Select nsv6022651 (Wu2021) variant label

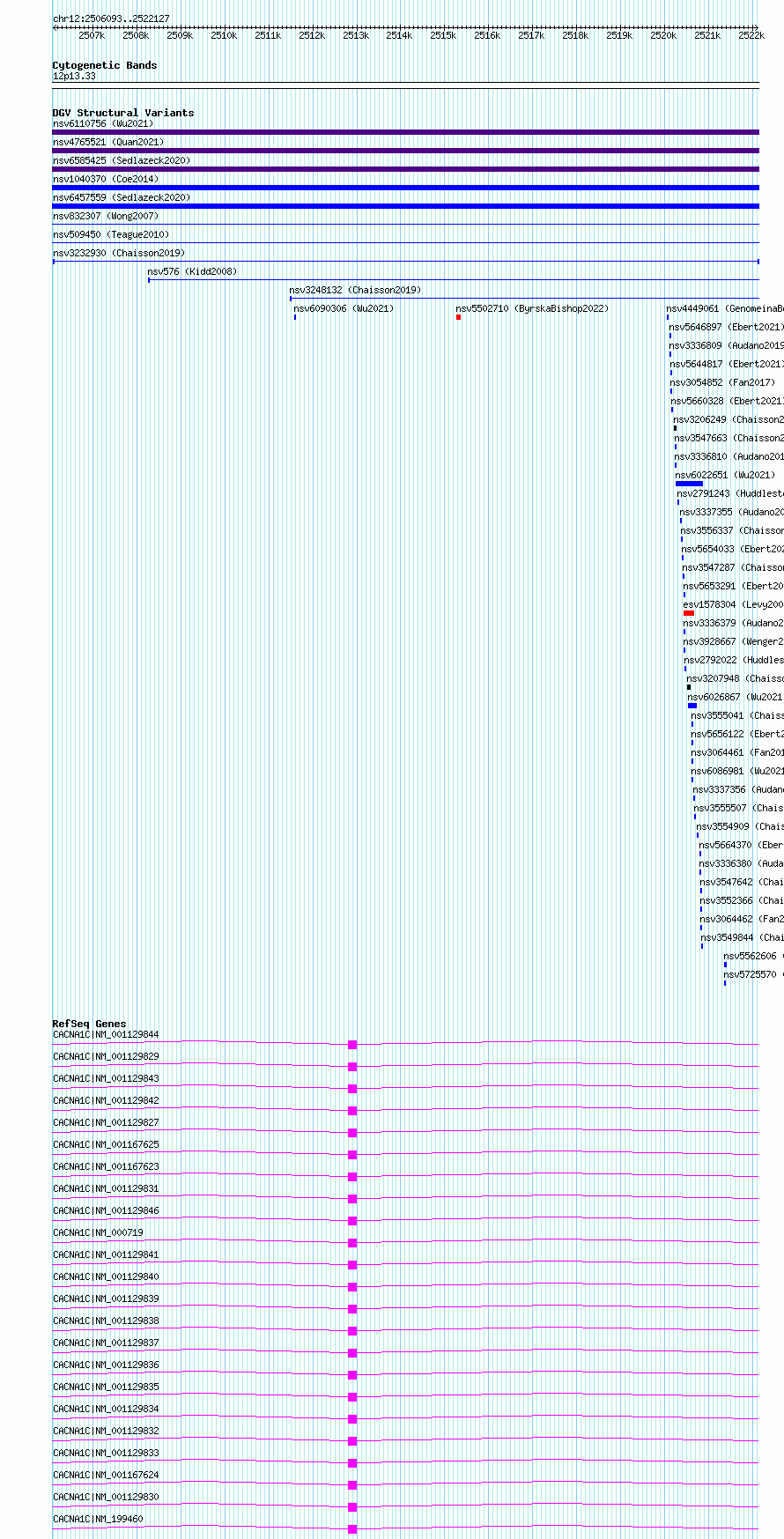726,476
